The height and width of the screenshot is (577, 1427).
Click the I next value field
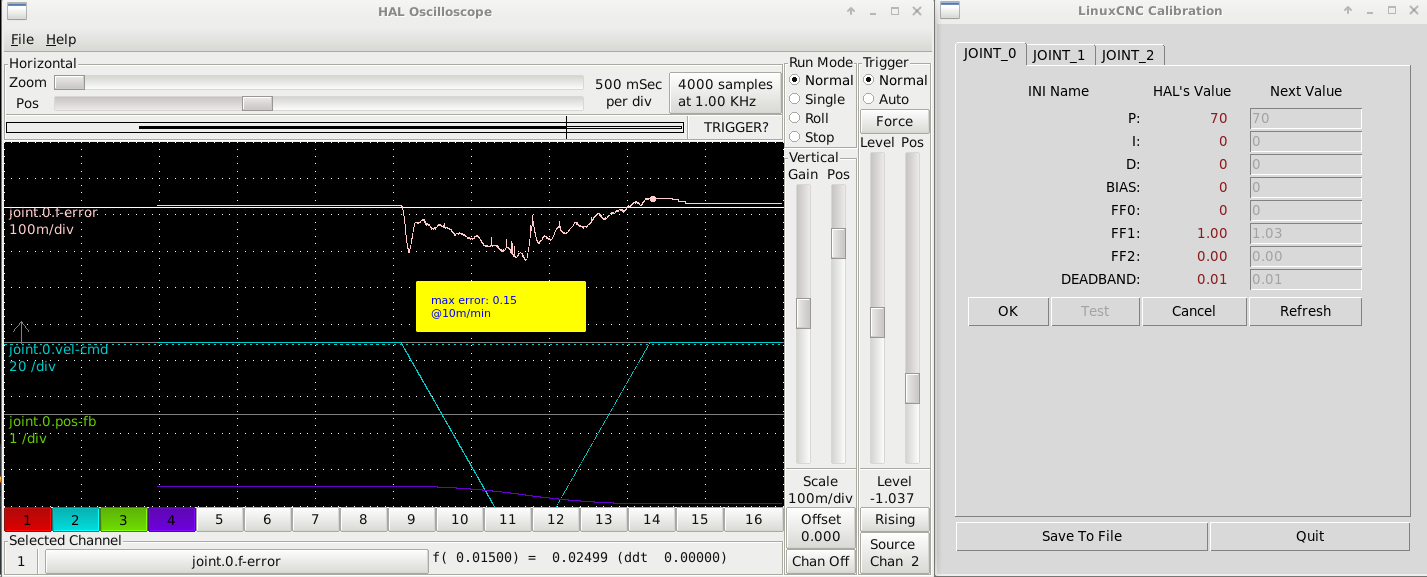(x=1305, y=141)
